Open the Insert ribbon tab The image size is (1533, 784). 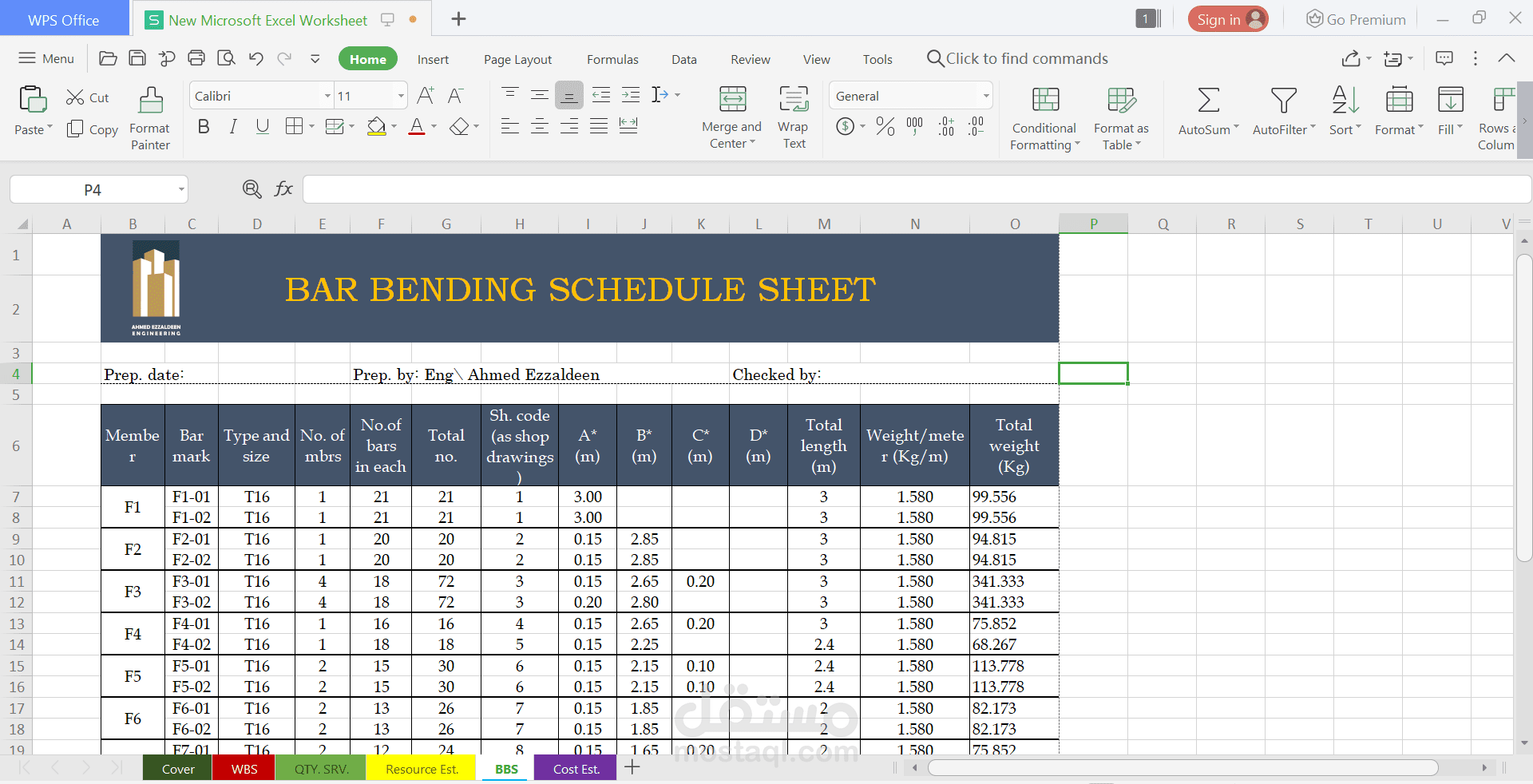point(433,59)
